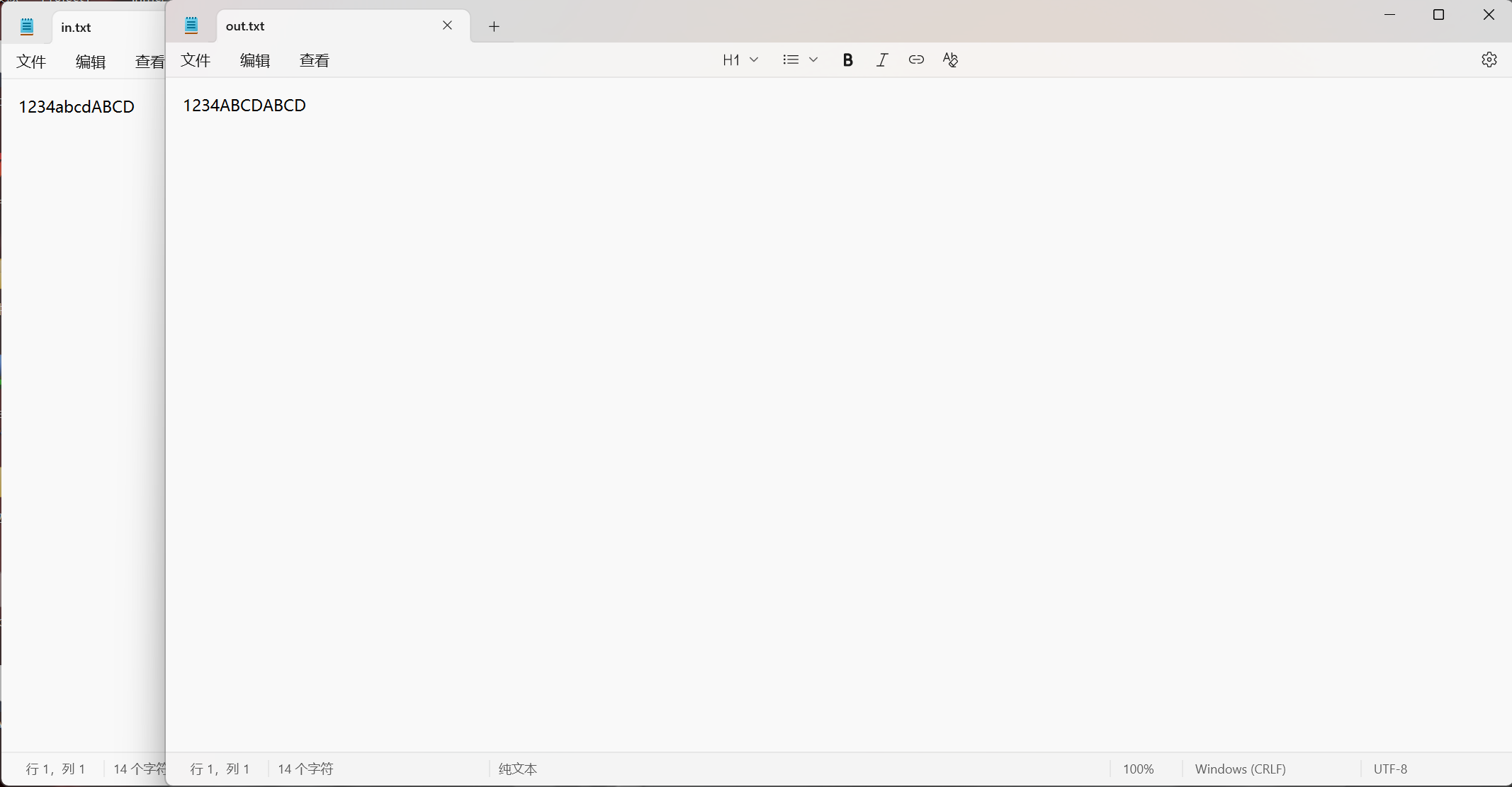This screenshot has height=787, width=1512.
Task: Click Windows (CRLF) line ending indicator
Action: [1240, 769]
